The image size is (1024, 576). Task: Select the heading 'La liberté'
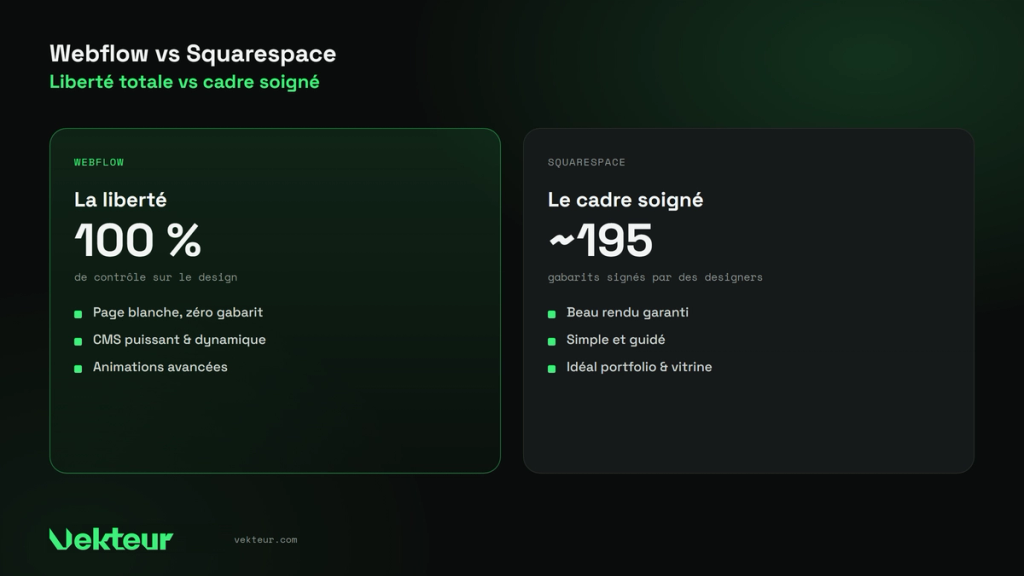120,199
